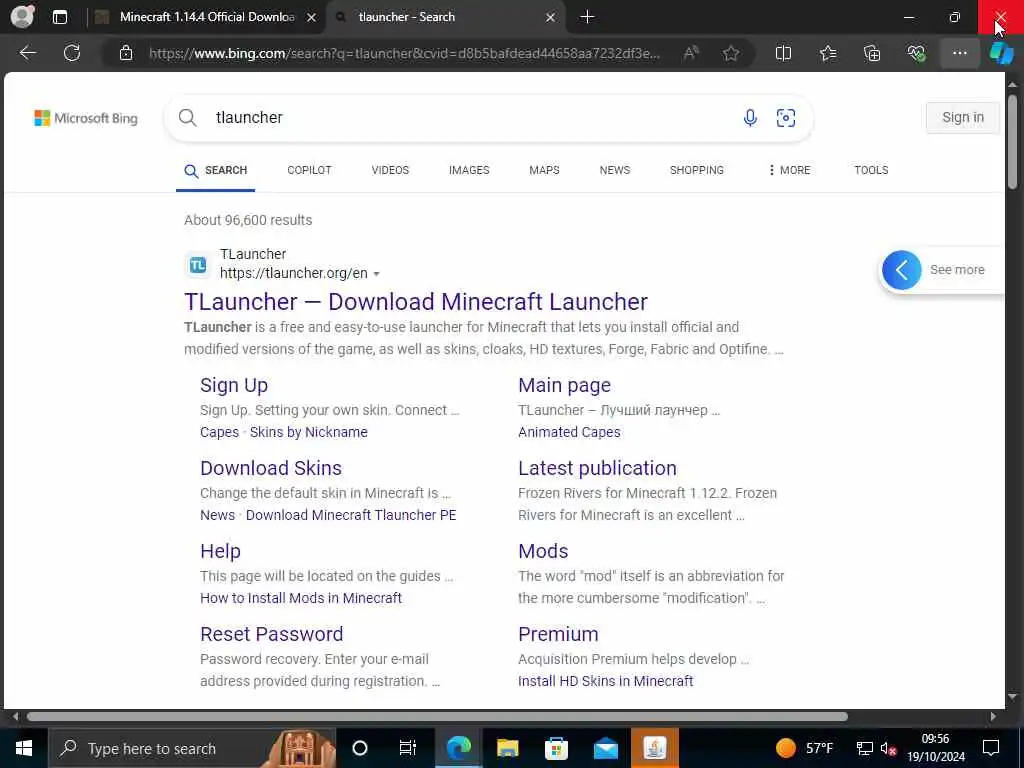Switch to the COPILOT tab
The image size is (1024, 768).
coord(309,170)
